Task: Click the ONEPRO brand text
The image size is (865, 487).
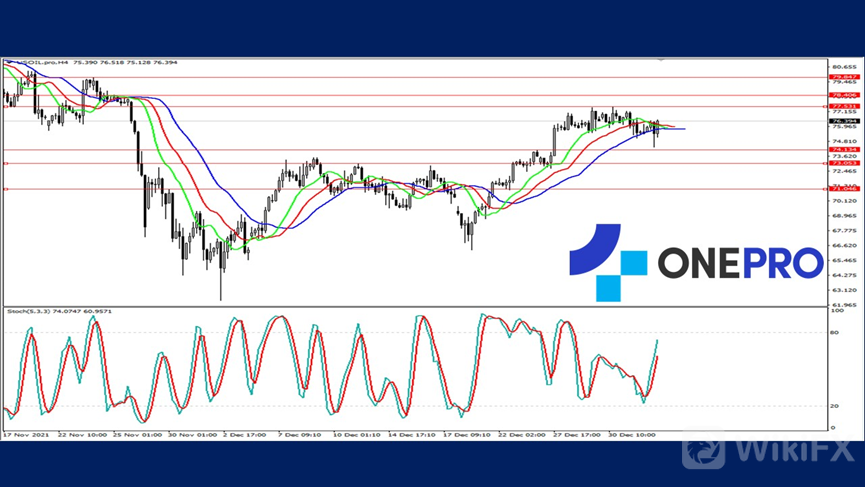Action: (740, 263)
